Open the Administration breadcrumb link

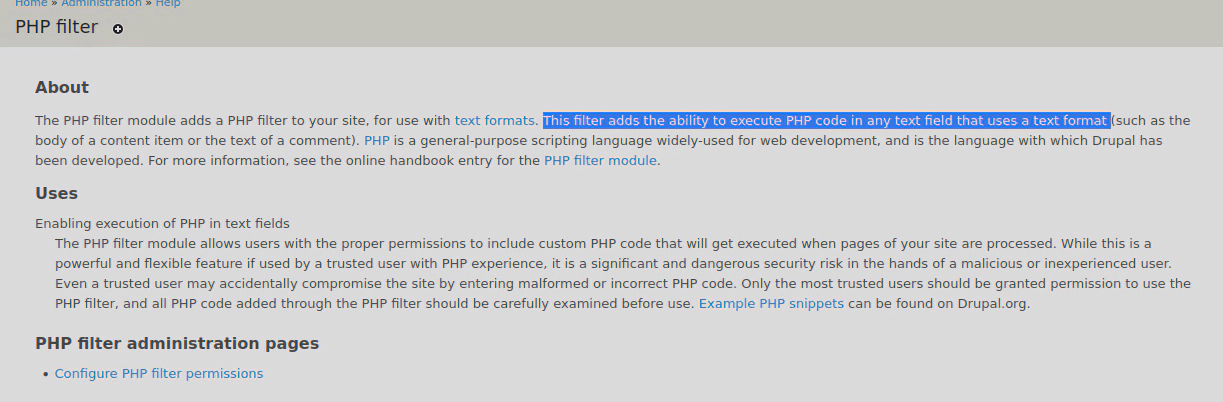[101, 4]
